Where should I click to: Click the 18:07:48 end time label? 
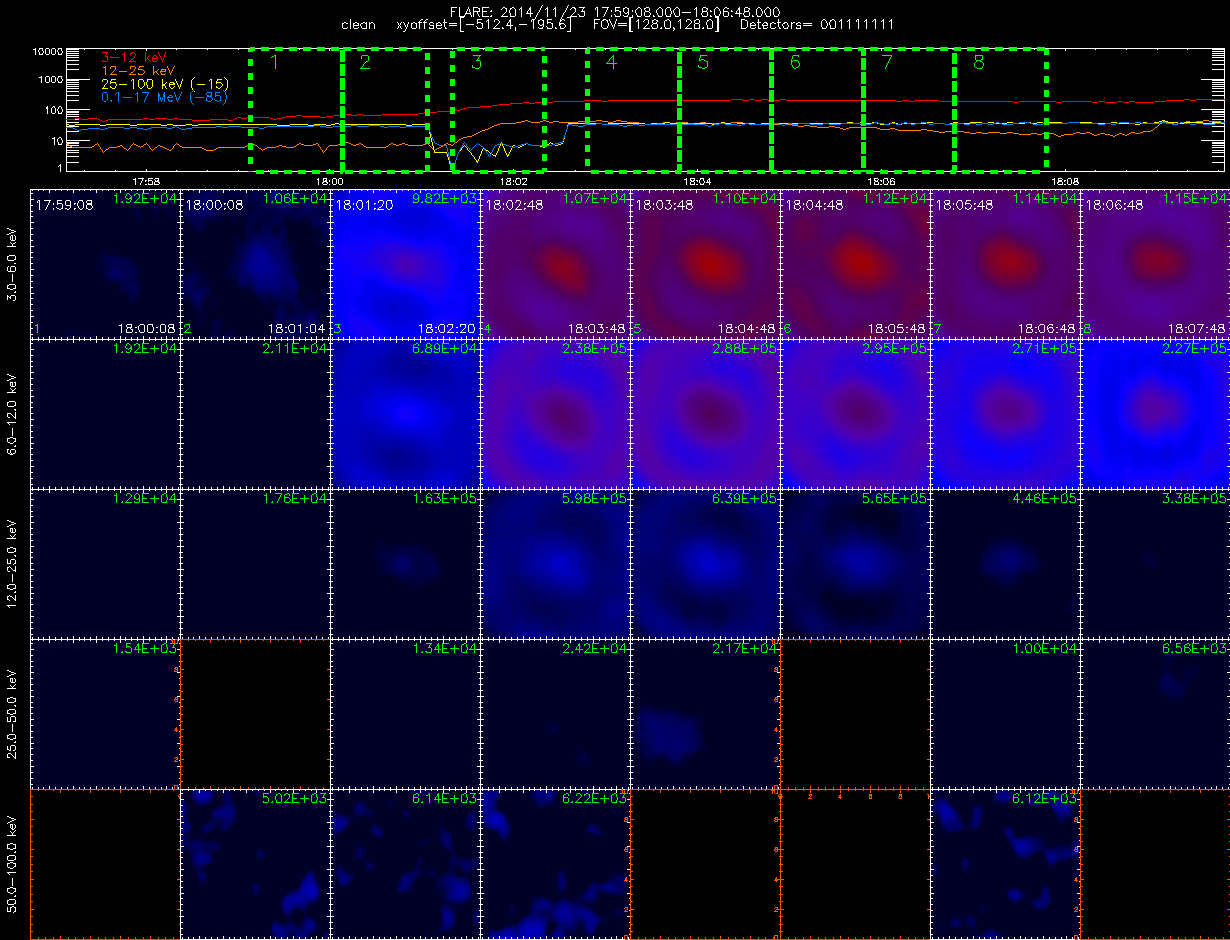(1198, 328)
